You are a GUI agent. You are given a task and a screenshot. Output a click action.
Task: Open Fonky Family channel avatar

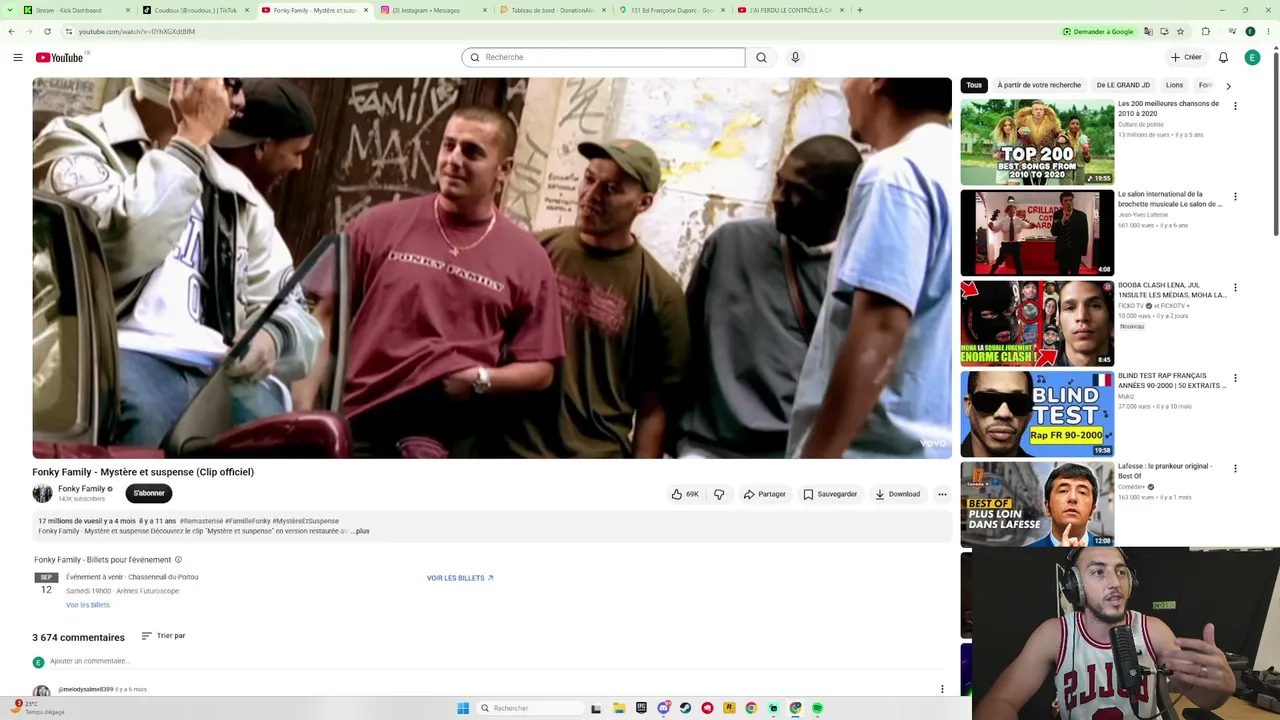42,493
